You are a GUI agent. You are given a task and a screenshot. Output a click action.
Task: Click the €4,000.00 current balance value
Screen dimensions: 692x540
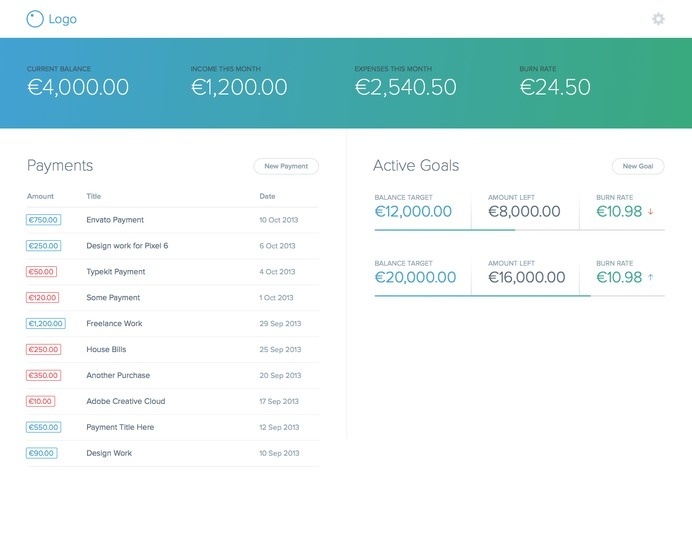pyautogui.click(x=78, y=87)
